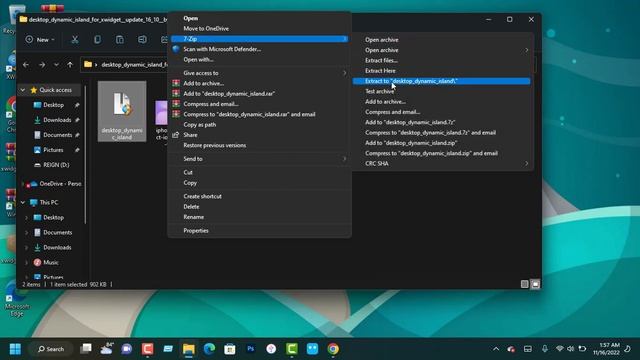Viewport: 640px width, 360px height.
Task: Choose Add to "desktop_dynamic_island.7z"
Action: click(x=442, y=122)
